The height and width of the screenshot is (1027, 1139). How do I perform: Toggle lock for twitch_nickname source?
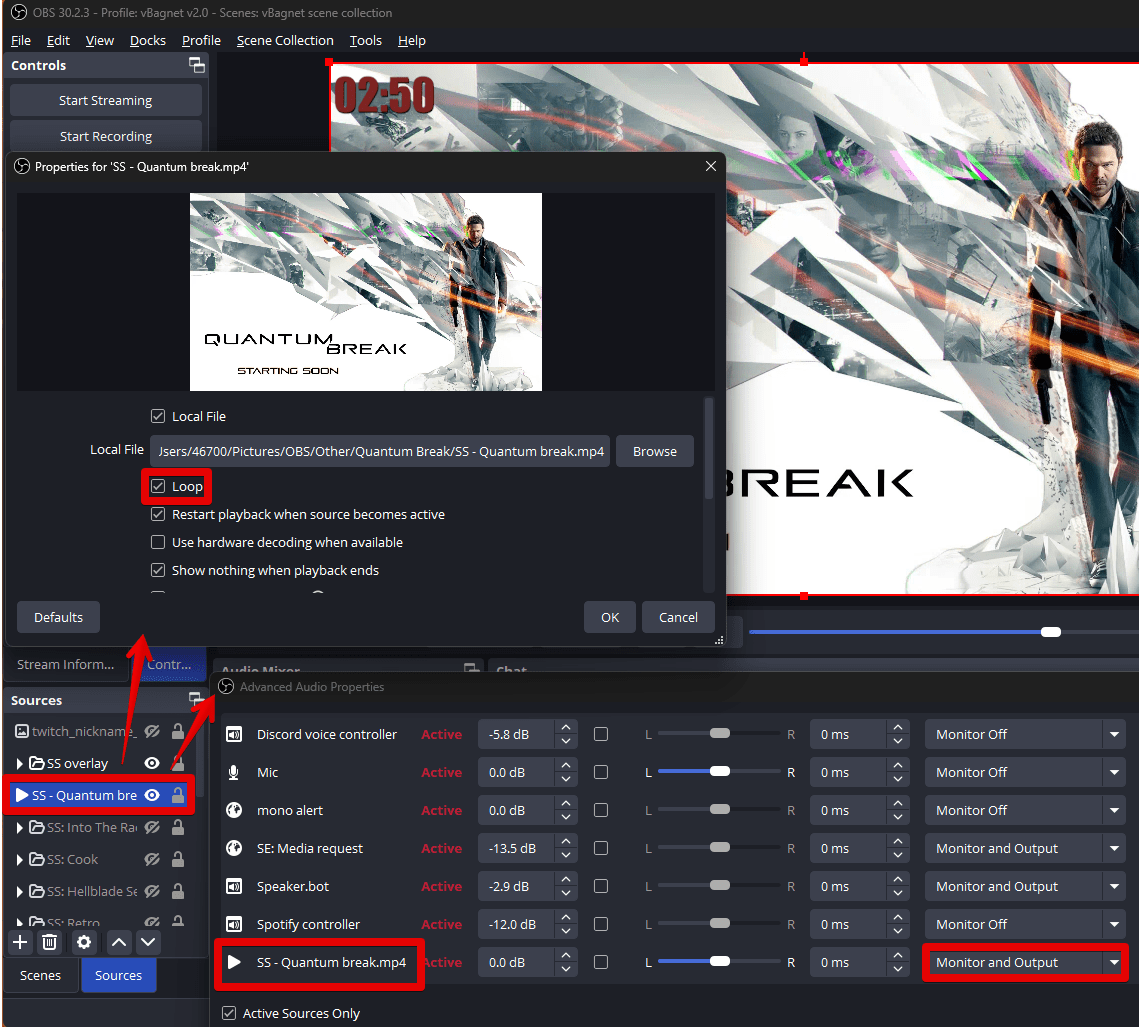(177, 731)
